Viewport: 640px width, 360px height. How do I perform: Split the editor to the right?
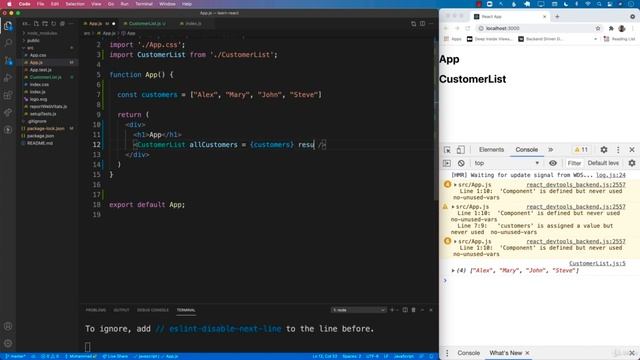(x=422, y=24)
